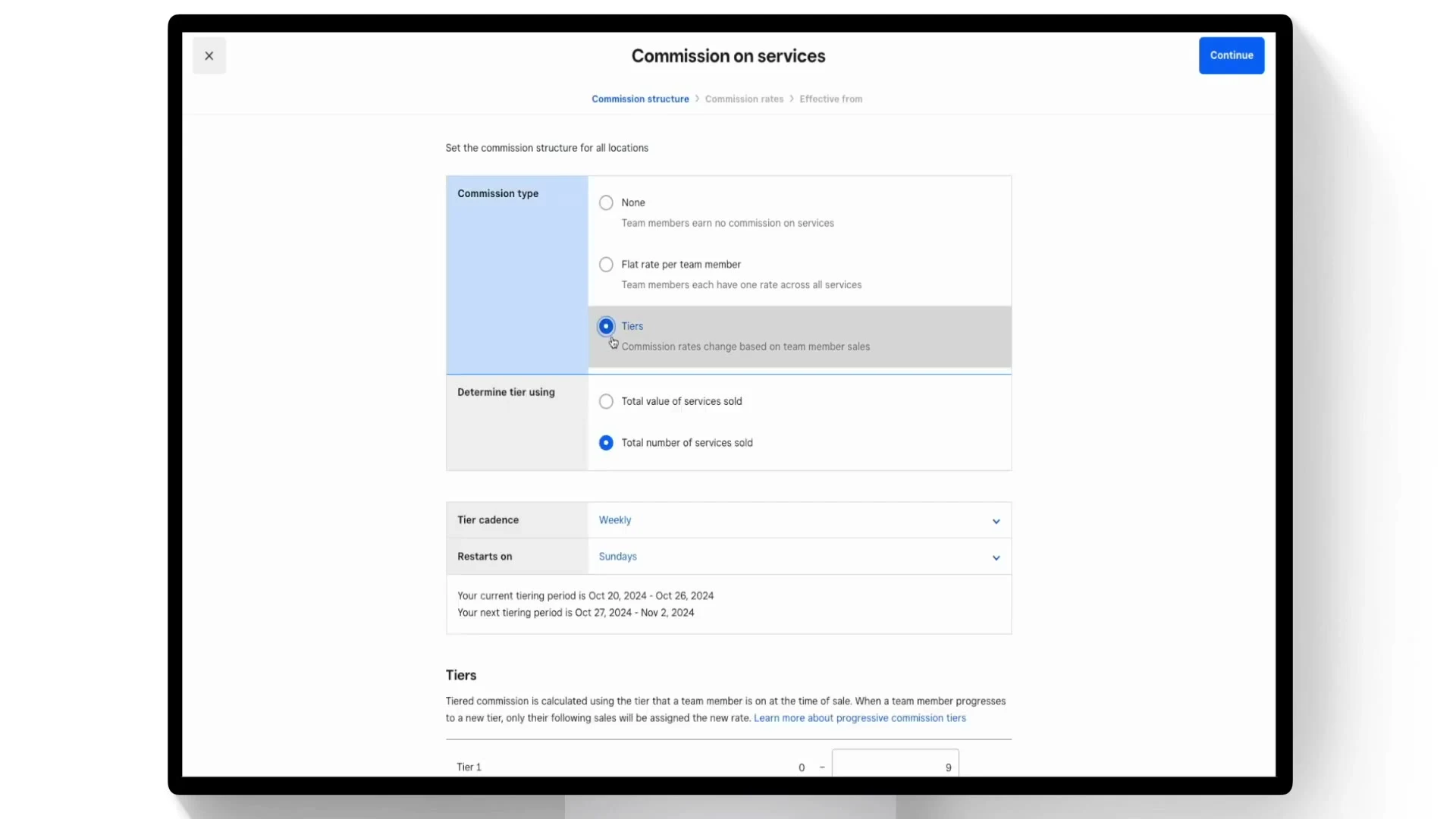Viewport: 1456px width, 819px height.
Task: Click chevron arrow after Commission structure
Action: [697, 99]
